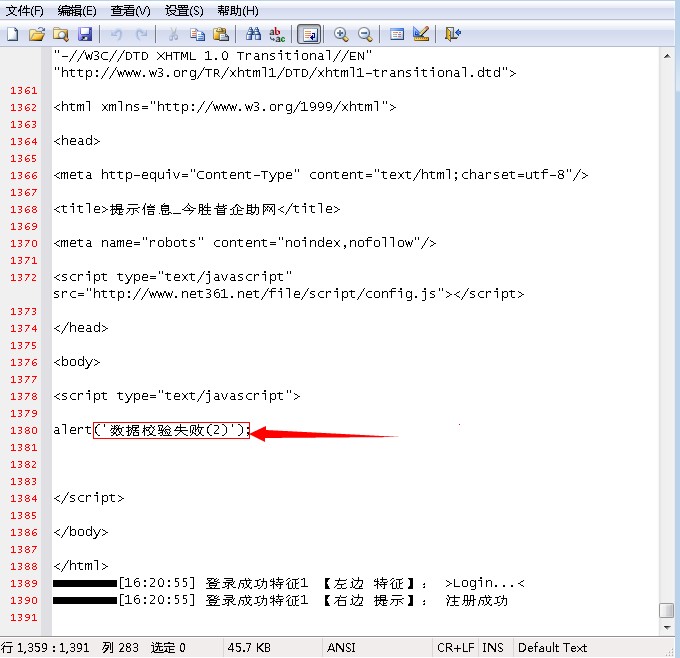Toggle word wrap toolbar button
Image resolution: width=680 pixels, height=658 pixels.
309,34
